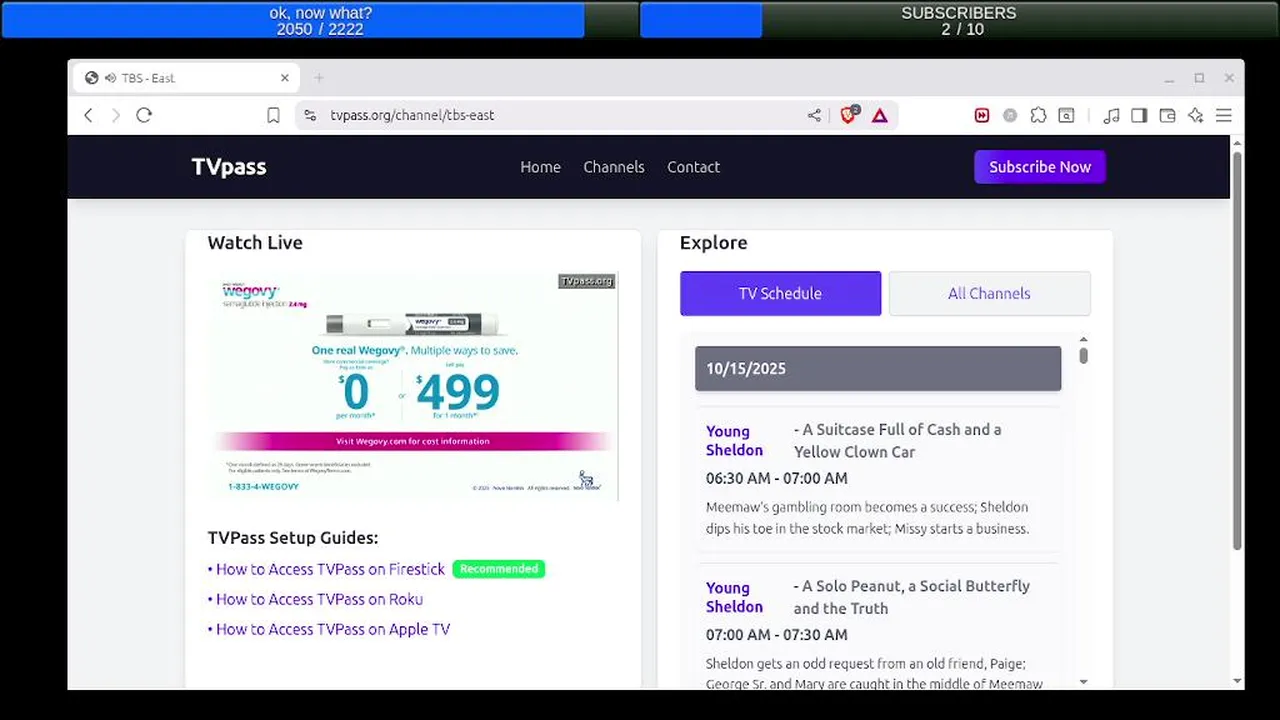The height and width of the screenshot is (720, 1280).
Task: Open the Contact nav link
Action: [693, 167]
